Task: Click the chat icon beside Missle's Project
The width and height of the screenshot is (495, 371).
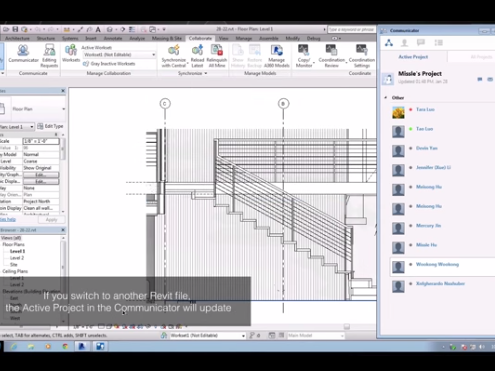Action: [x=480, y=79]
